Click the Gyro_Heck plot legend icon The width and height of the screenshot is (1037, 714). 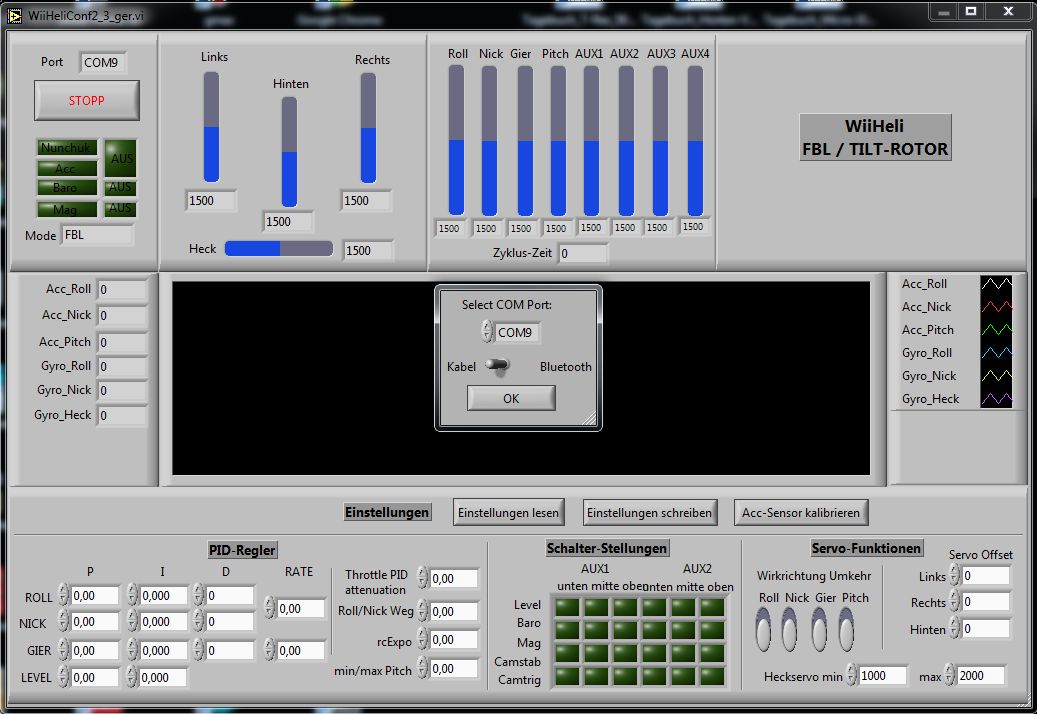point(996,399)
